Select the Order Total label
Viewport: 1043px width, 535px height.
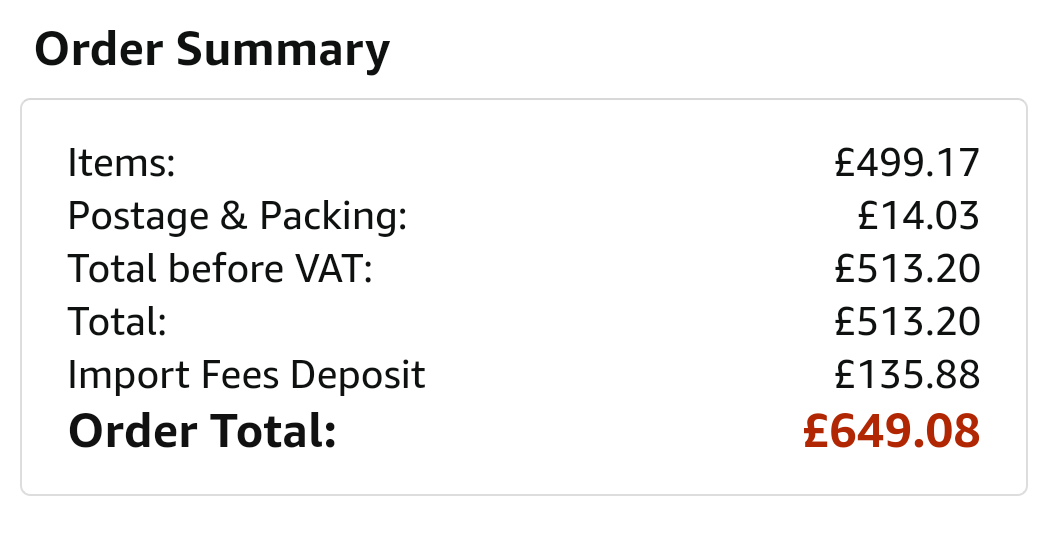[202, 431]
